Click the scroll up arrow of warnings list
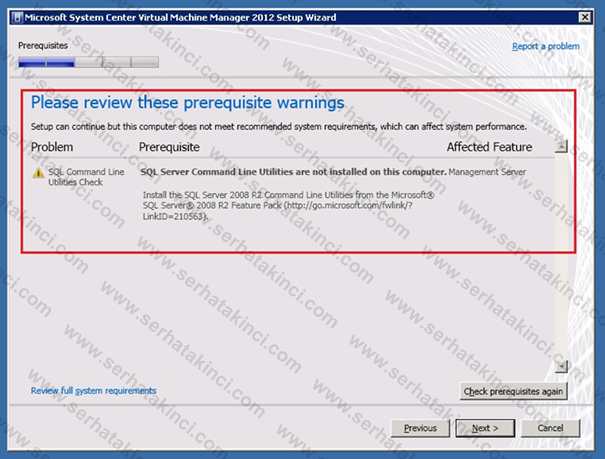This screenshot has height=459, width=605. click(561, 147)
